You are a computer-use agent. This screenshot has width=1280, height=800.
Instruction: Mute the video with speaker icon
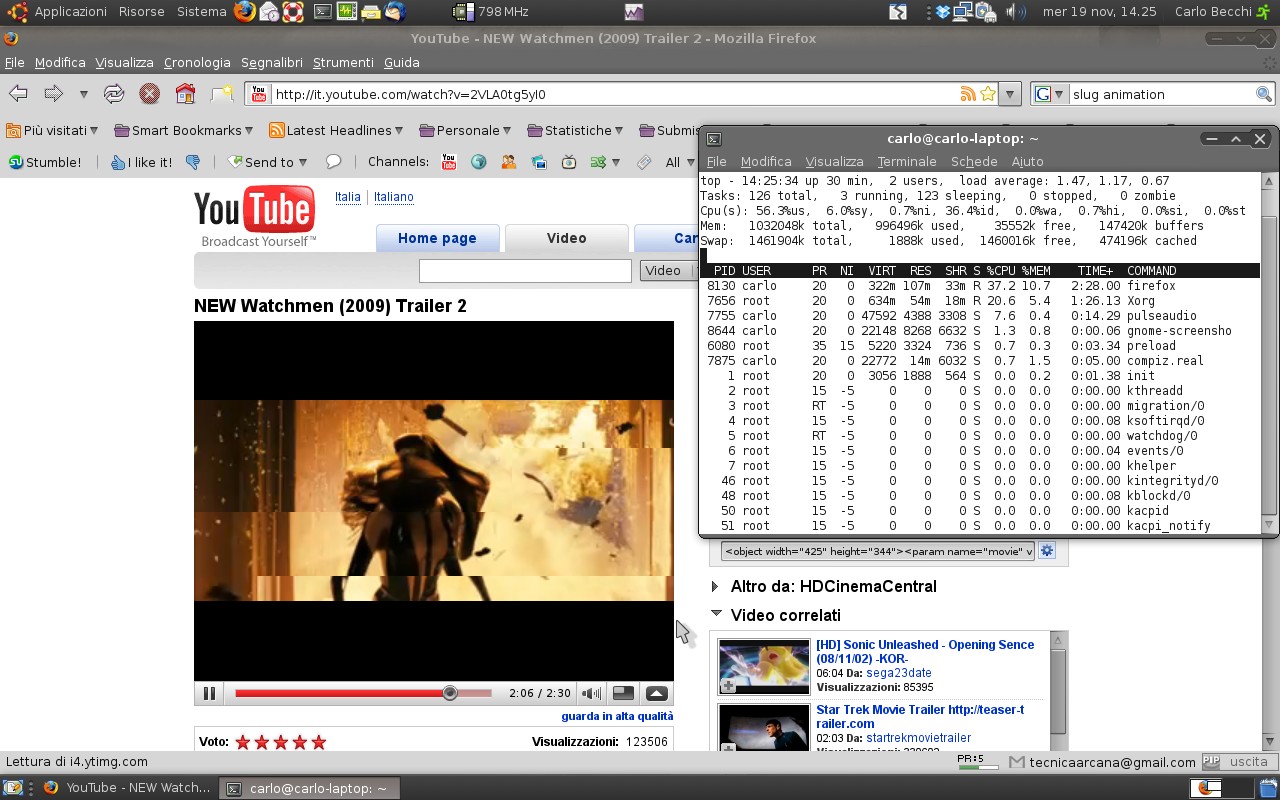[x=592, y=693]
